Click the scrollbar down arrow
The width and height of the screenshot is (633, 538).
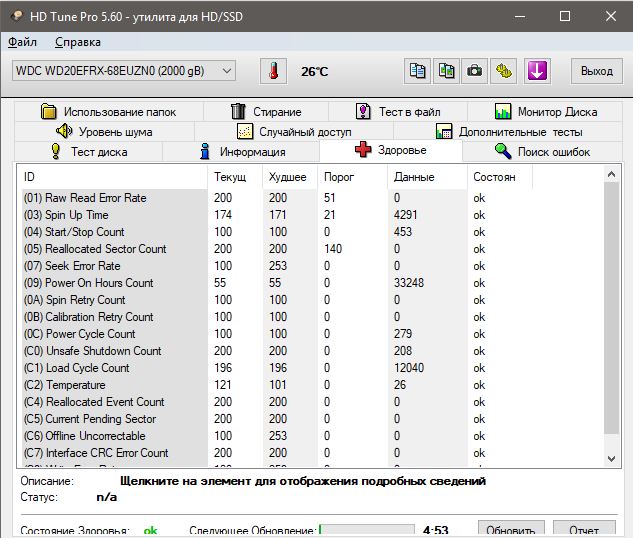click(612, 458)
